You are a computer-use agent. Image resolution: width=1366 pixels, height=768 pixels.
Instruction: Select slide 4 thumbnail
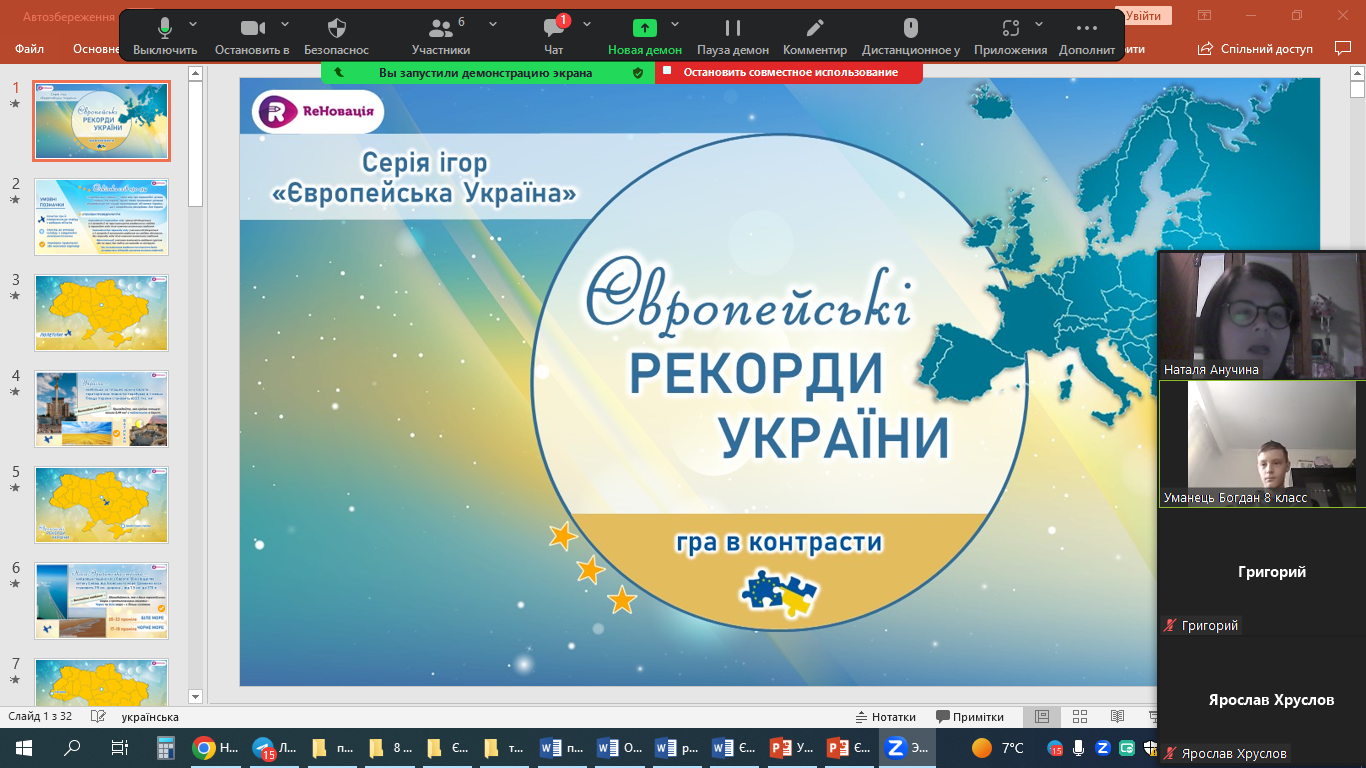coord(102,409)
